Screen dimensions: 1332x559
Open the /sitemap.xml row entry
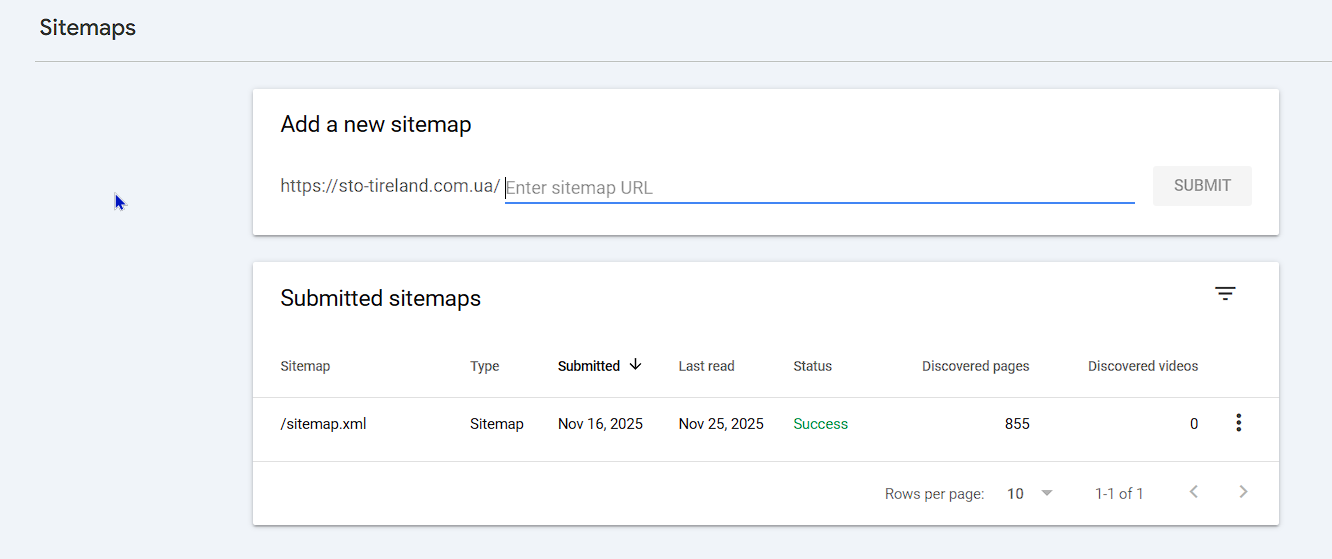coord(323,424)
